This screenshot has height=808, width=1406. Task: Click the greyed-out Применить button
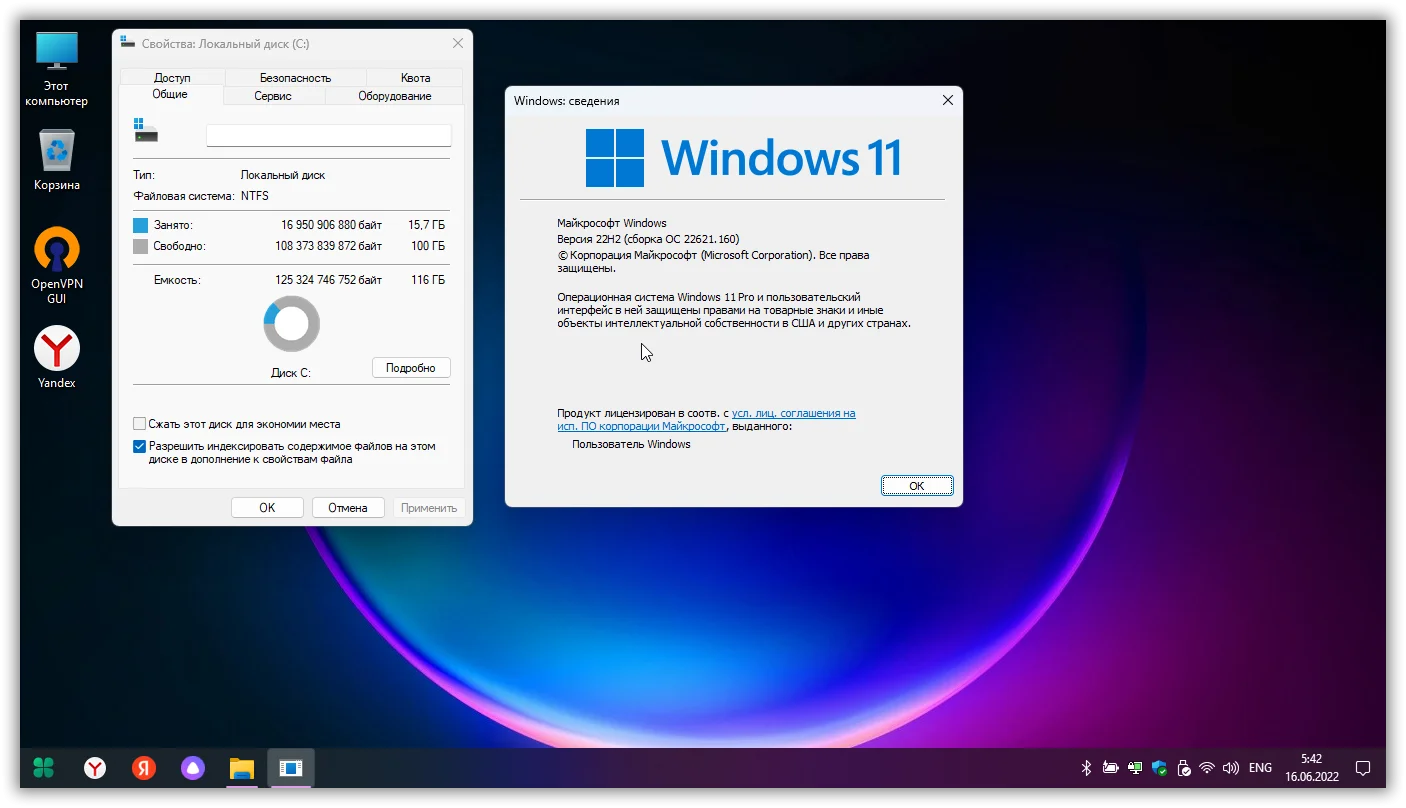429,508
